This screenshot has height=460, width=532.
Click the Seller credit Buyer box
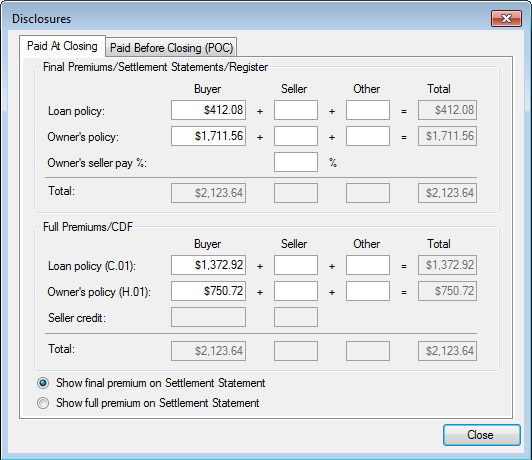point(208,317)
